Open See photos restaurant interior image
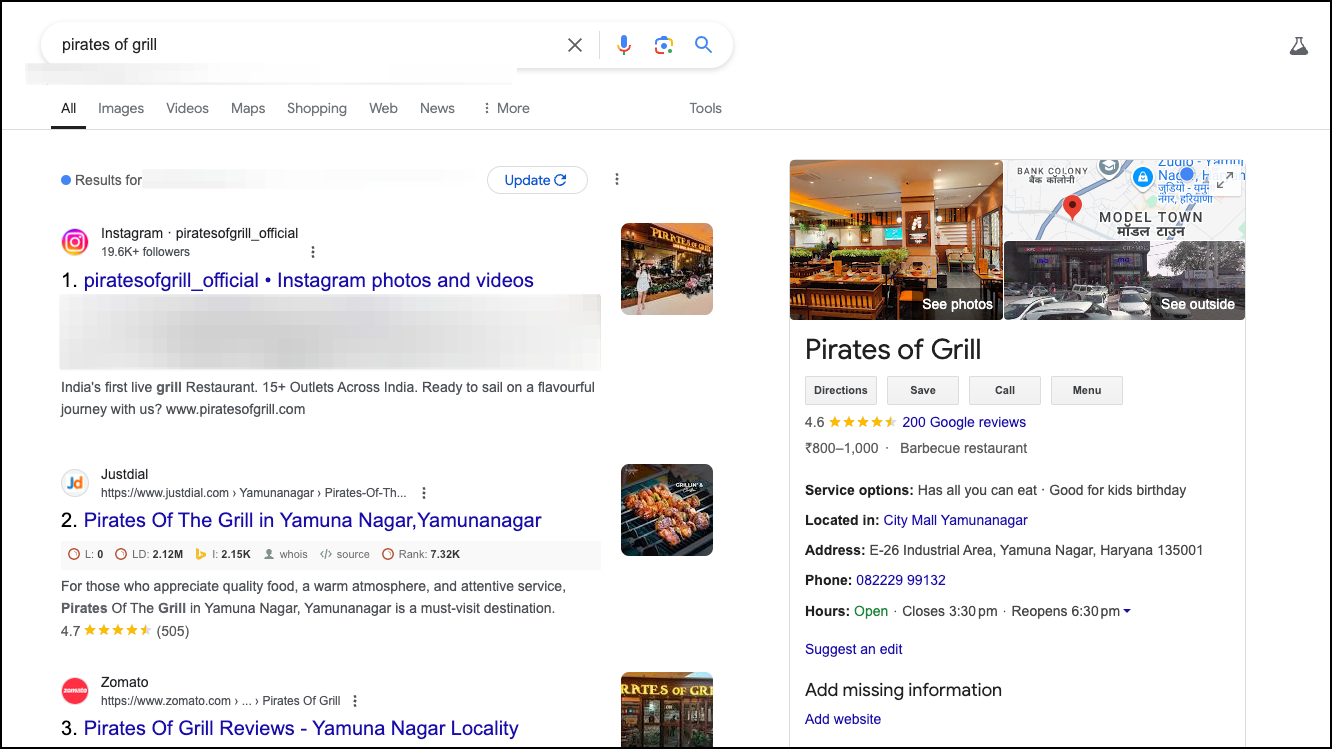Viewport: 1332px width, 749px height. pyautogui.click(x=896, y=240)
